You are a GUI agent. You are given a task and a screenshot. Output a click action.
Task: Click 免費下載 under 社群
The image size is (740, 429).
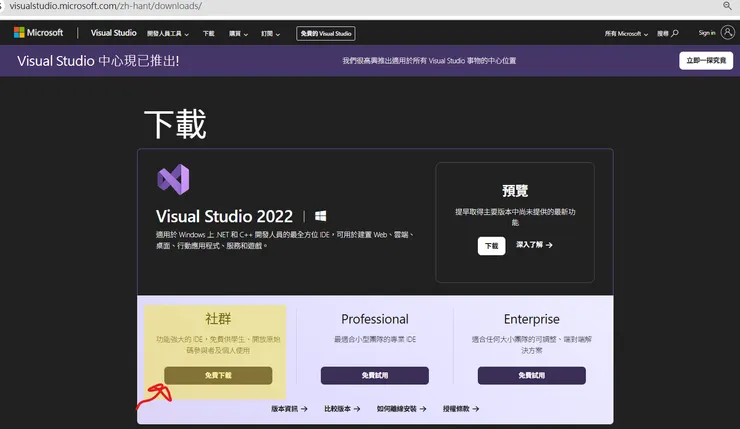coord(218,375)
